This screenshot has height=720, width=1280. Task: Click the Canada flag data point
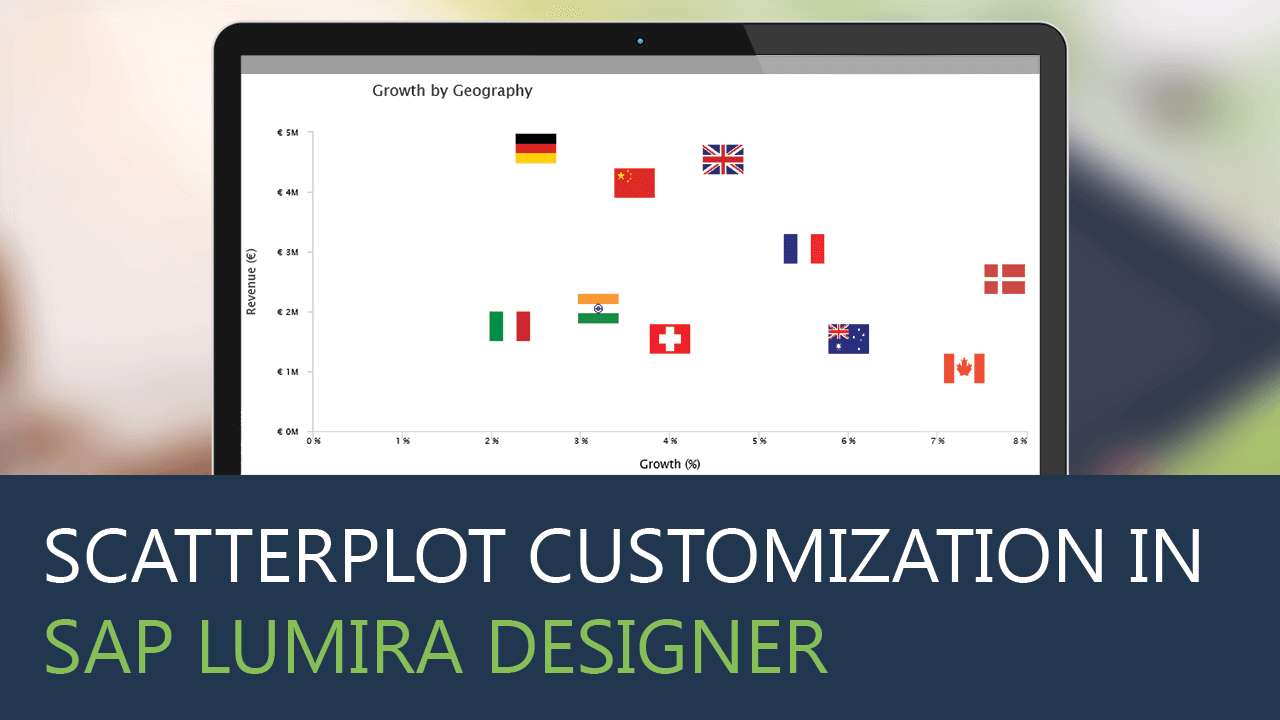coord(964,368)
